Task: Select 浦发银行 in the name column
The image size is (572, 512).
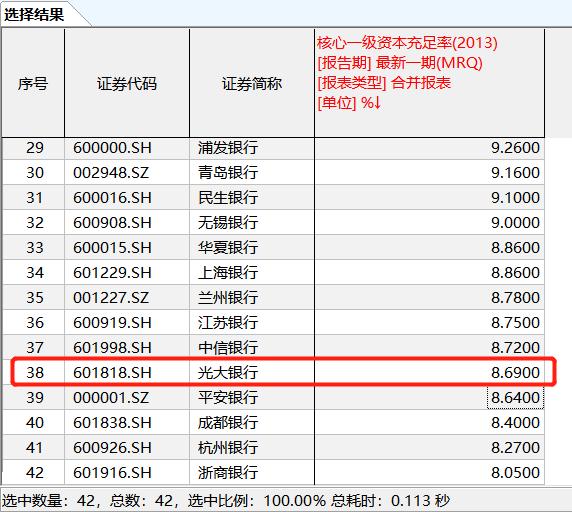Action: point(228,148)
